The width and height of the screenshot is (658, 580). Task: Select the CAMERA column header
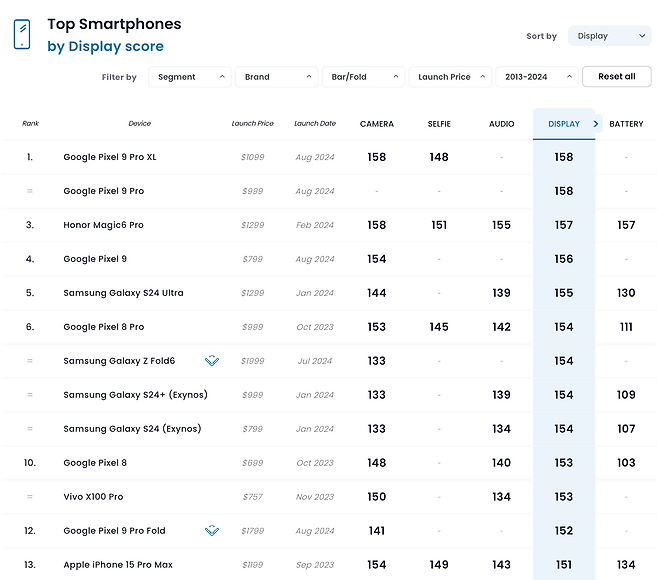[377, 124]
